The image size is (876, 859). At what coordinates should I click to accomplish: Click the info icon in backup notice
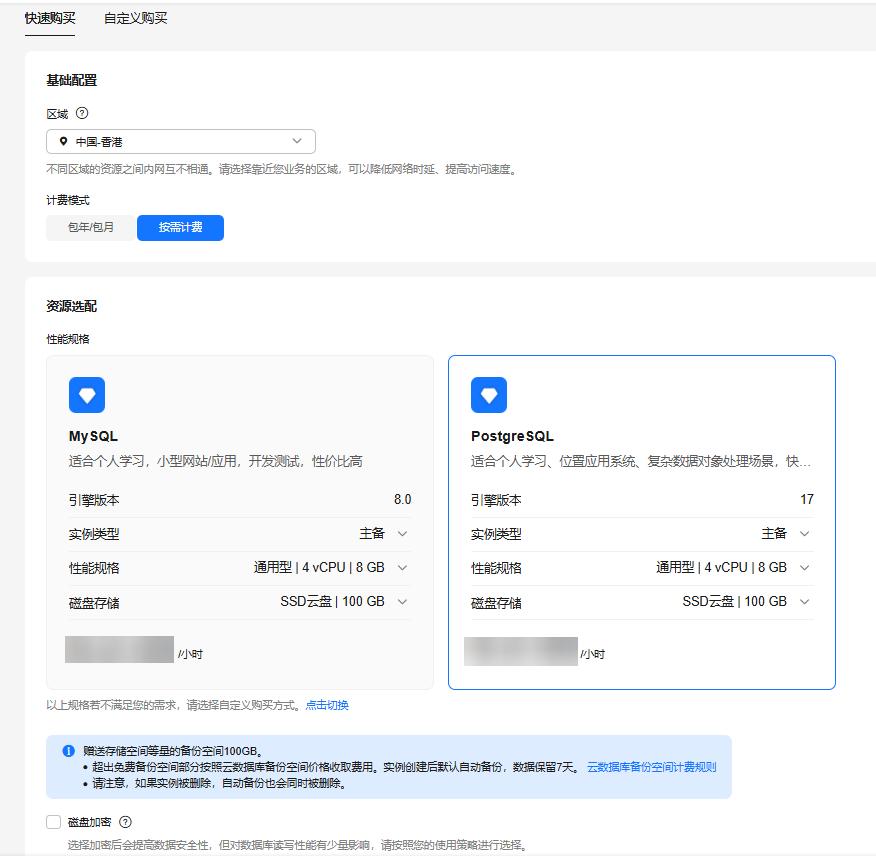(x=68, y=751)
